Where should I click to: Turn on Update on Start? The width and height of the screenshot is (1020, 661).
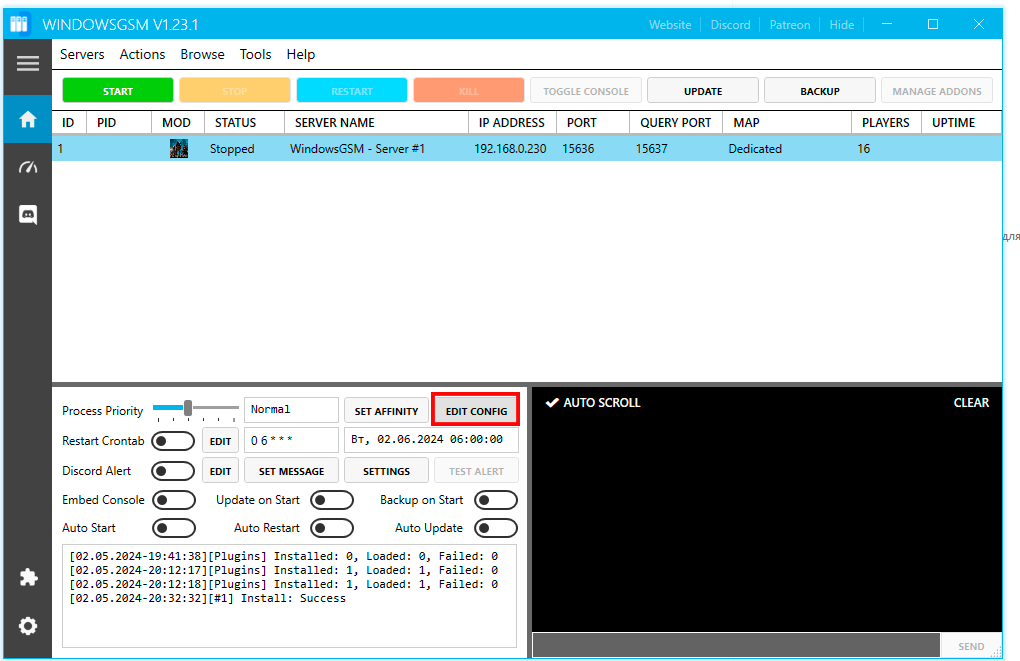point(332,500)
